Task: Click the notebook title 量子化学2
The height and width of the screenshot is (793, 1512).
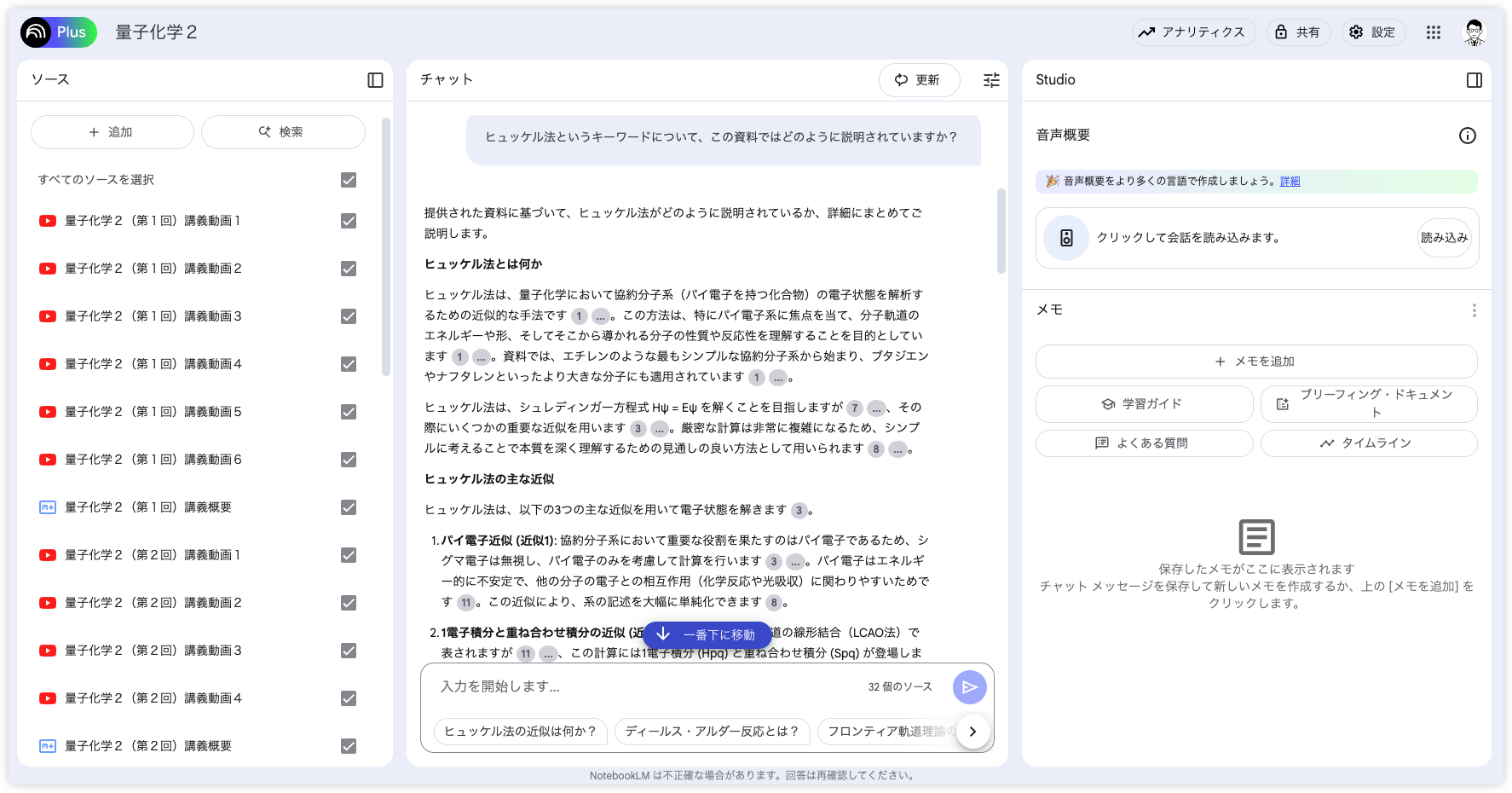Action: pyautogui.click(x=156, y=32)
